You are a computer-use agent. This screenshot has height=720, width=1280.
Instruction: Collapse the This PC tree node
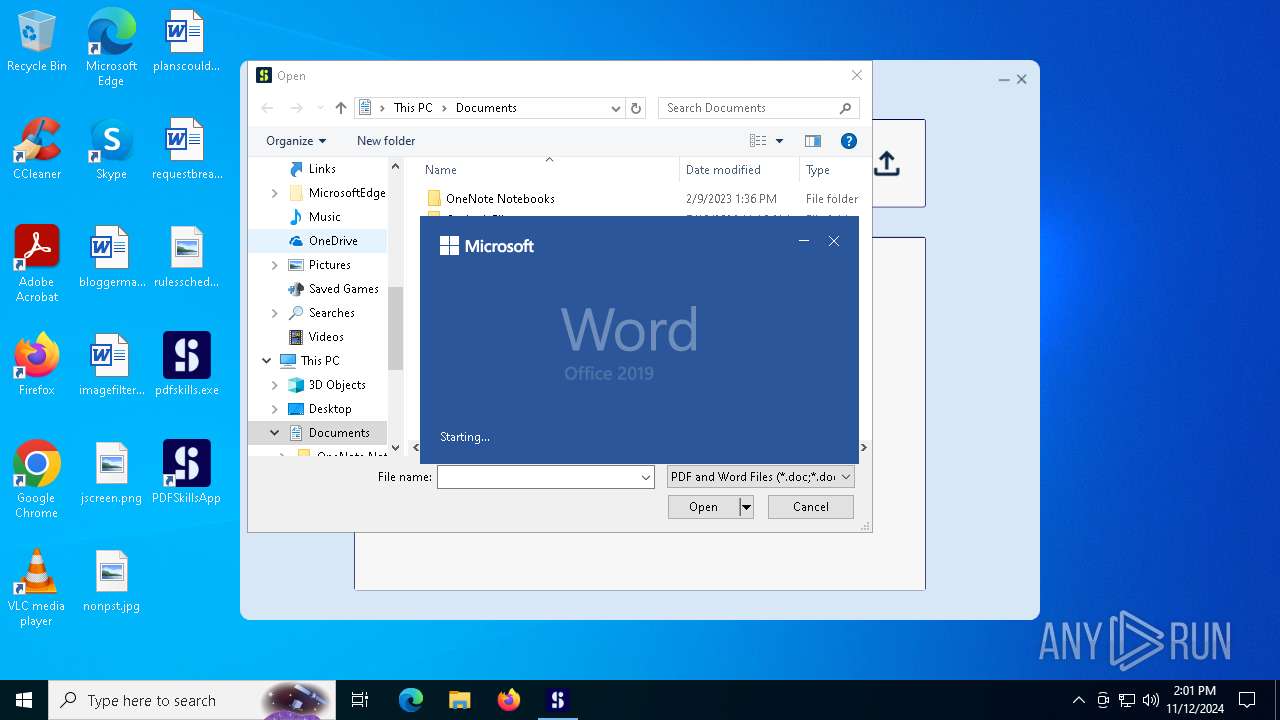coord(267,361)
